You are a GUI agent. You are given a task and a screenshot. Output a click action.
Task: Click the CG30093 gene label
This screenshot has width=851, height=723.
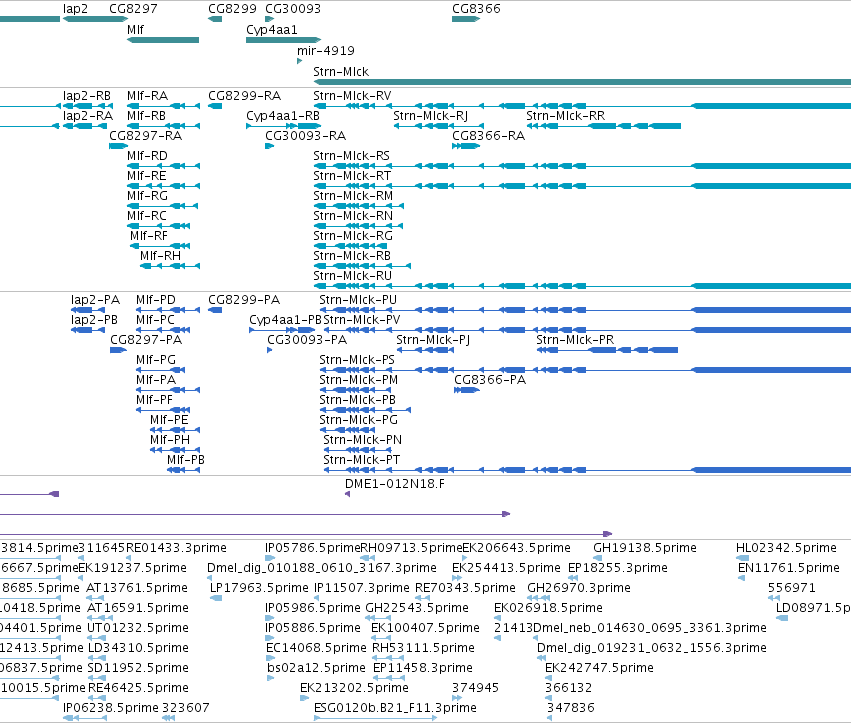(293, 9)
